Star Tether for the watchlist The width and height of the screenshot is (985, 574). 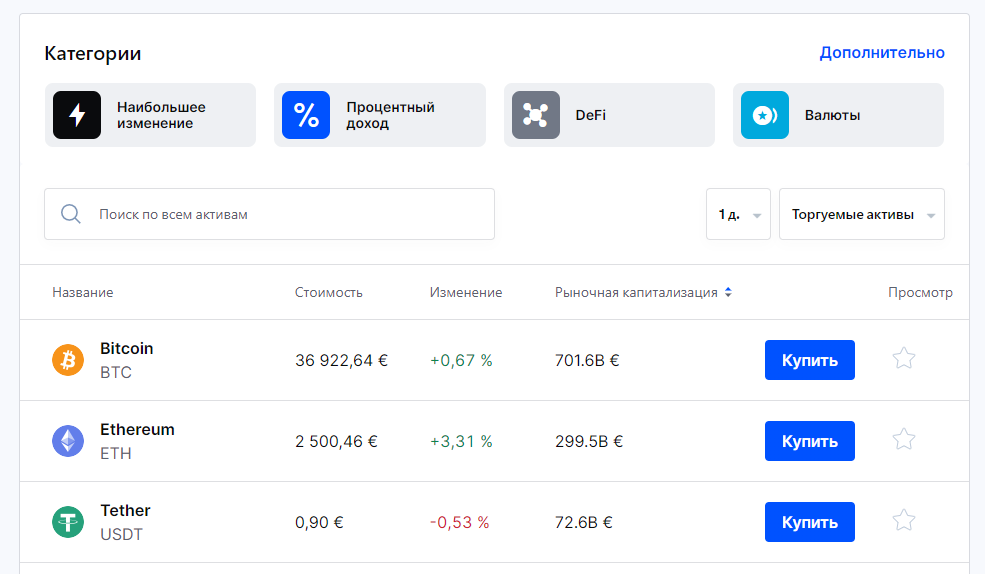click(x=904, y=520)
